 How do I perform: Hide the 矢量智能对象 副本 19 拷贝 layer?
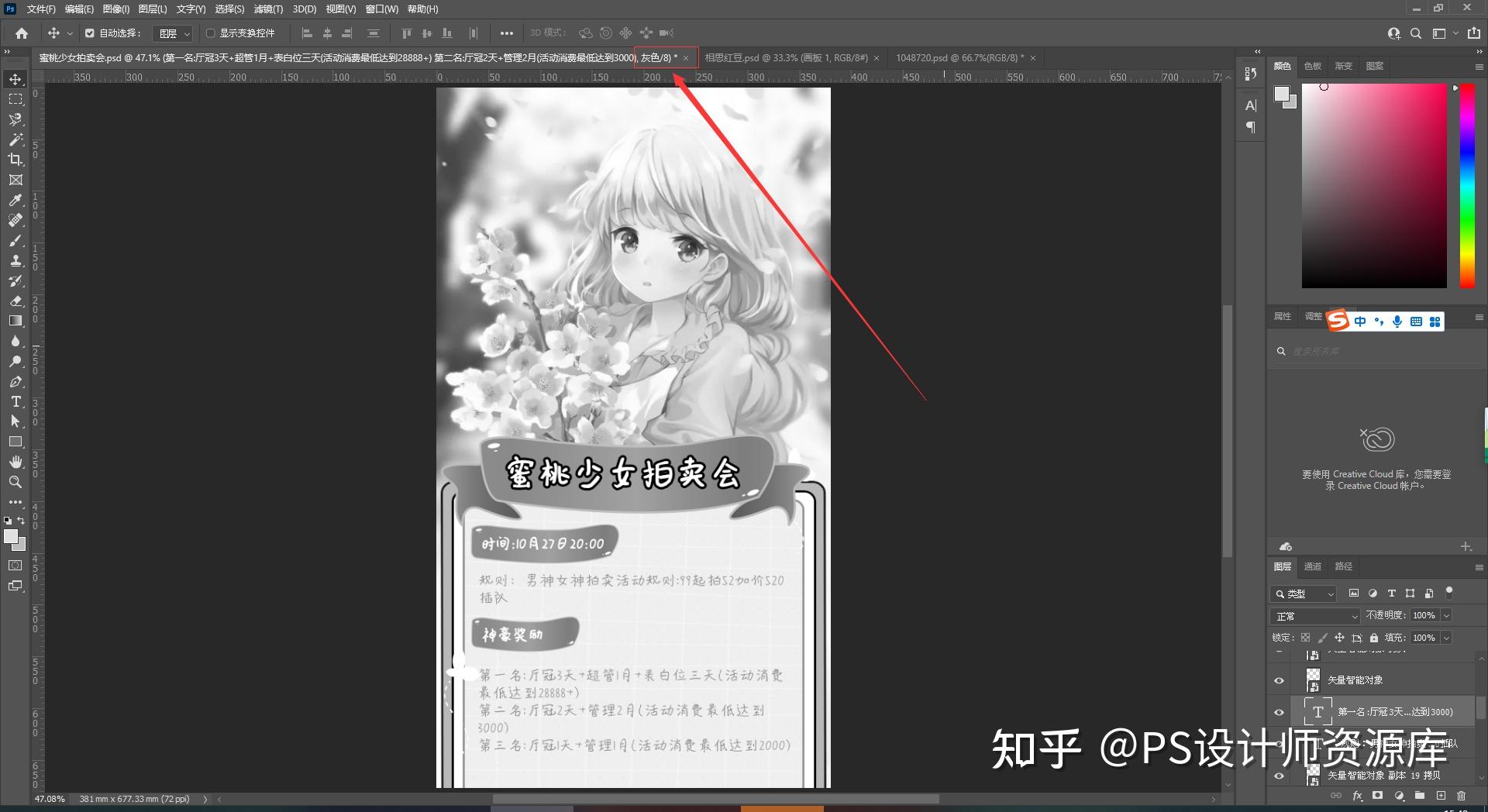click(x=1279, y=775)
